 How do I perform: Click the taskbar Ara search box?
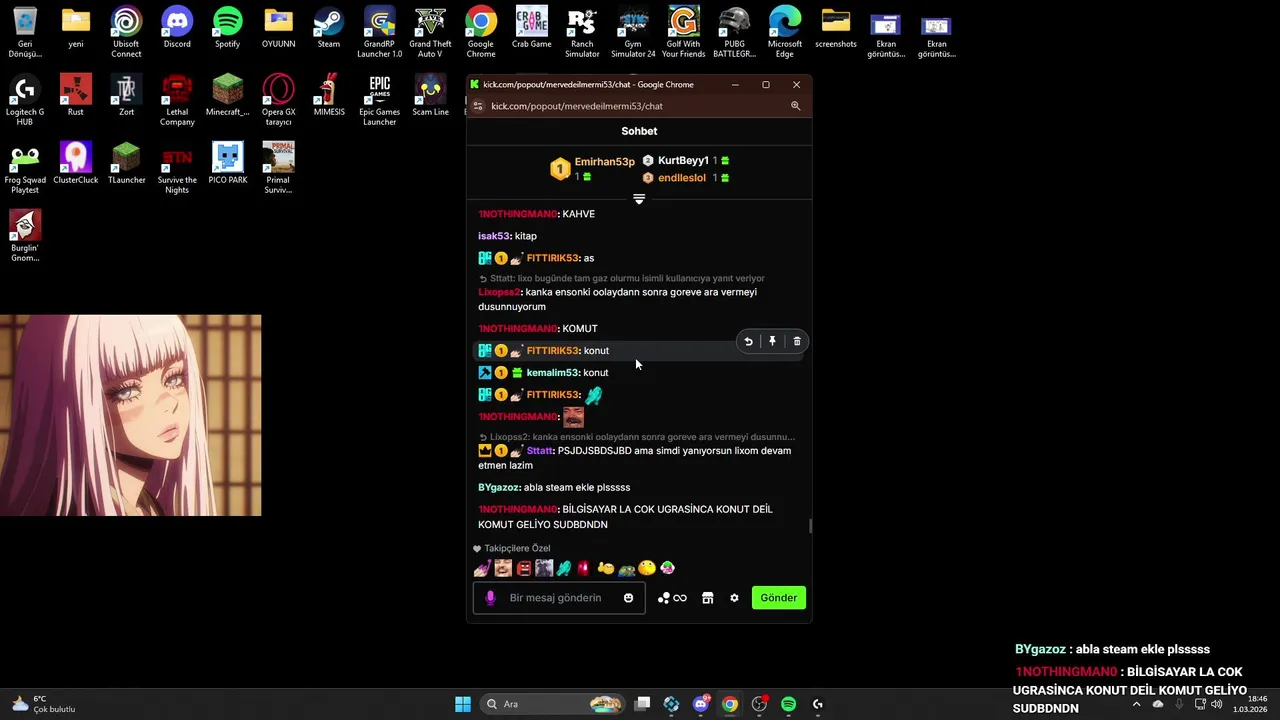[553, 704]
